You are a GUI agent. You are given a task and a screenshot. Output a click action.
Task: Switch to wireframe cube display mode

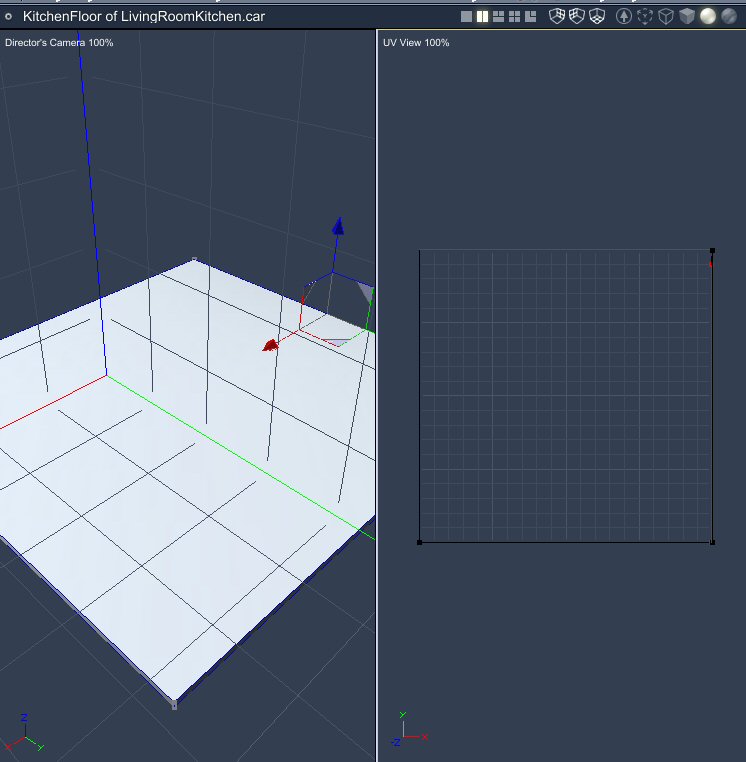coord(666,16)
